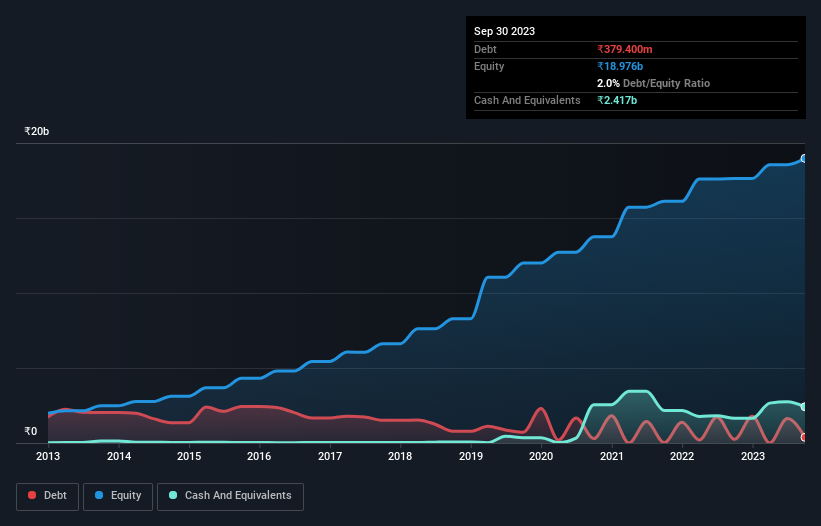821x526 pixels.
Task: Select the teal Cash endpoint marker
Action: 804,407
